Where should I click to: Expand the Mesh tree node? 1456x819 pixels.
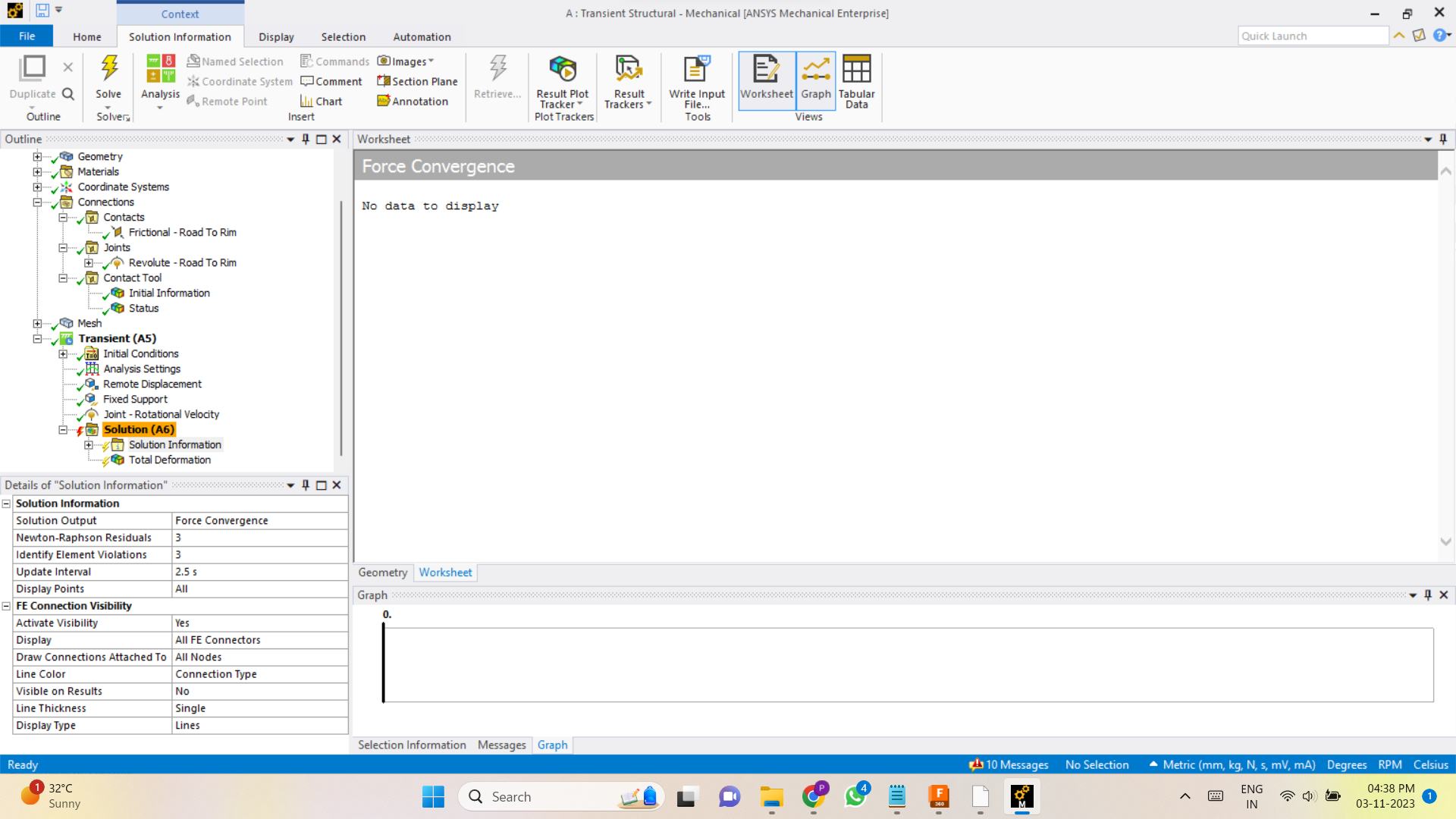(37, 324)
